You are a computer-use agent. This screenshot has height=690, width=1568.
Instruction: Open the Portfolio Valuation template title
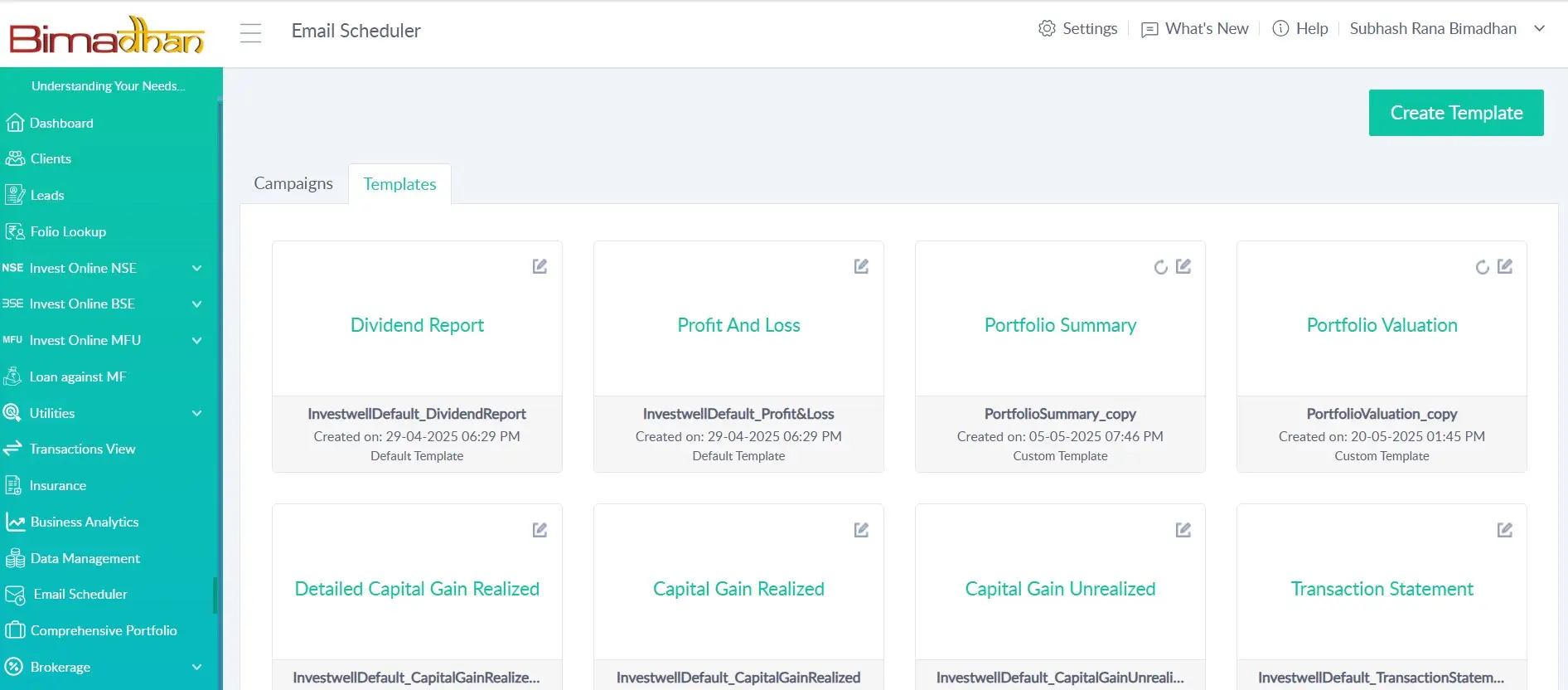pos(1382,325)
